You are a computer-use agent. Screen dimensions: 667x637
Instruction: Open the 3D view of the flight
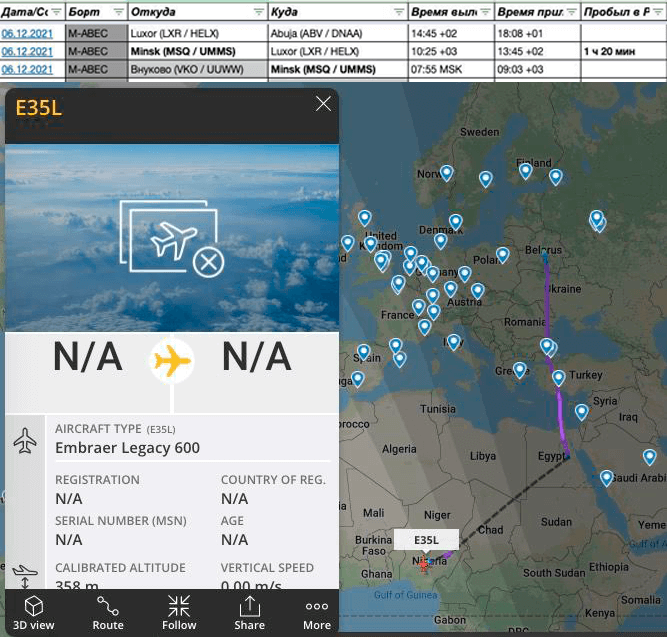34,612
